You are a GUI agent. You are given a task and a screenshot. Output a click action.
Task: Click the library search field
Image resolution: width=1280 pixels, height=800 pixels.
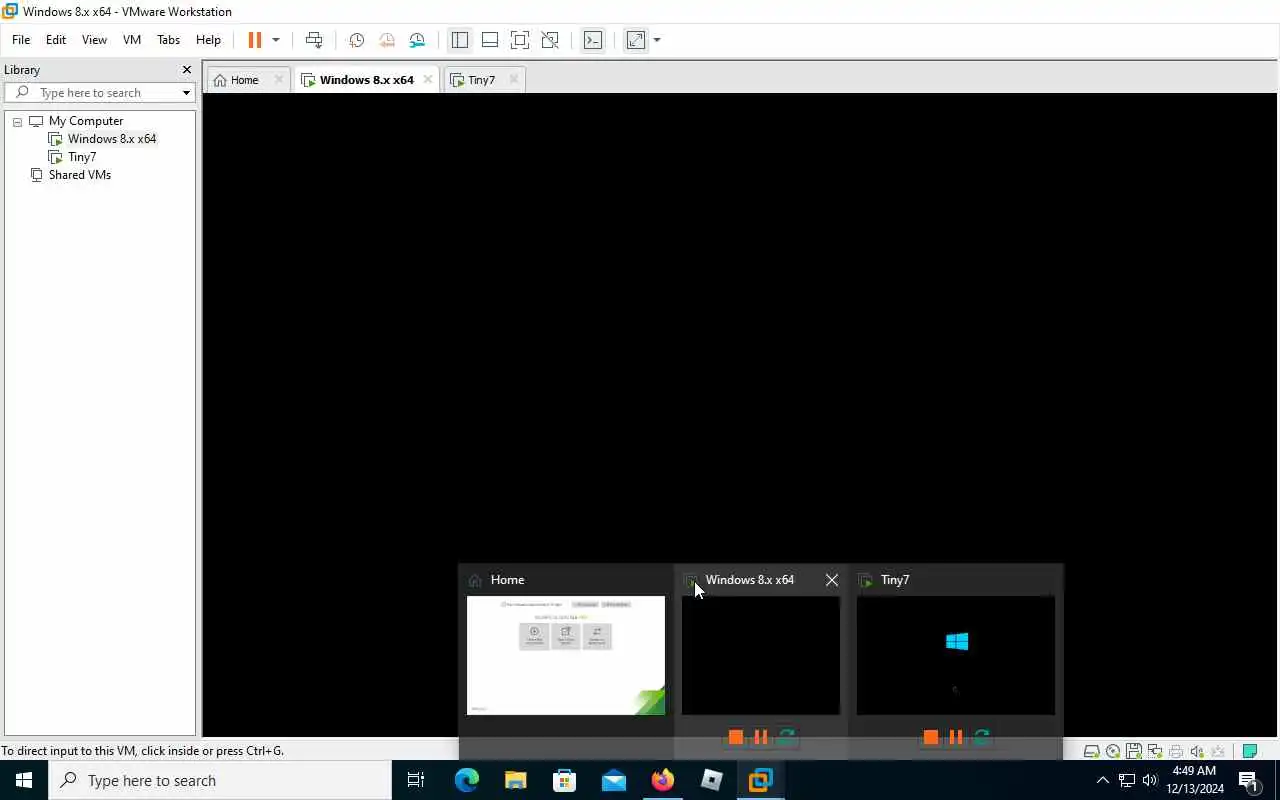pyautogui.click(x=98, y=92)
